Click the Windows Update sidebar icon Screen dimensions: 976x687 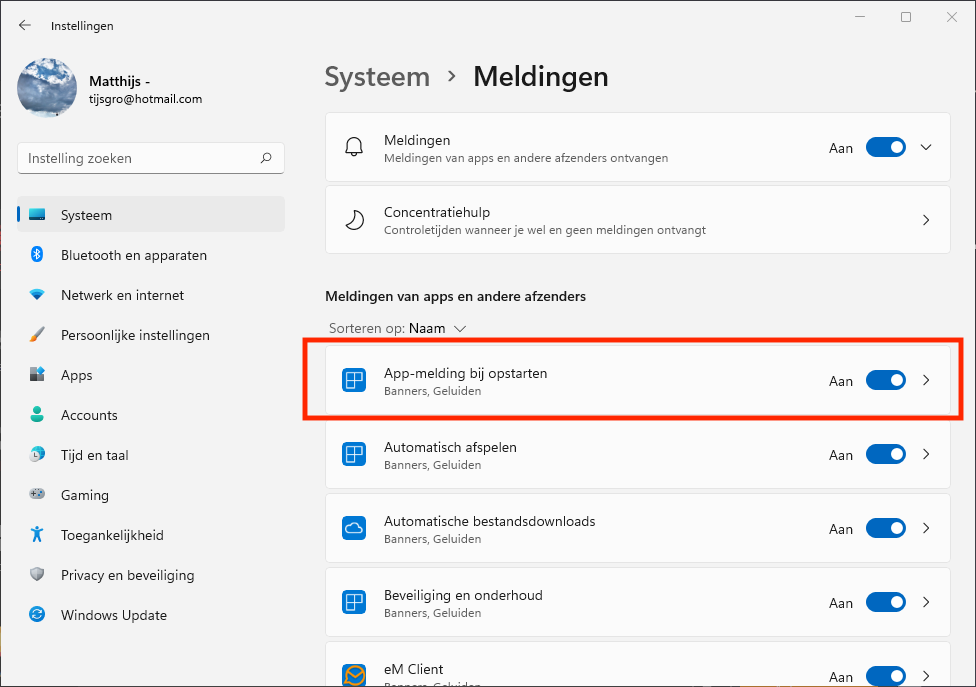(x=37, y=615)
